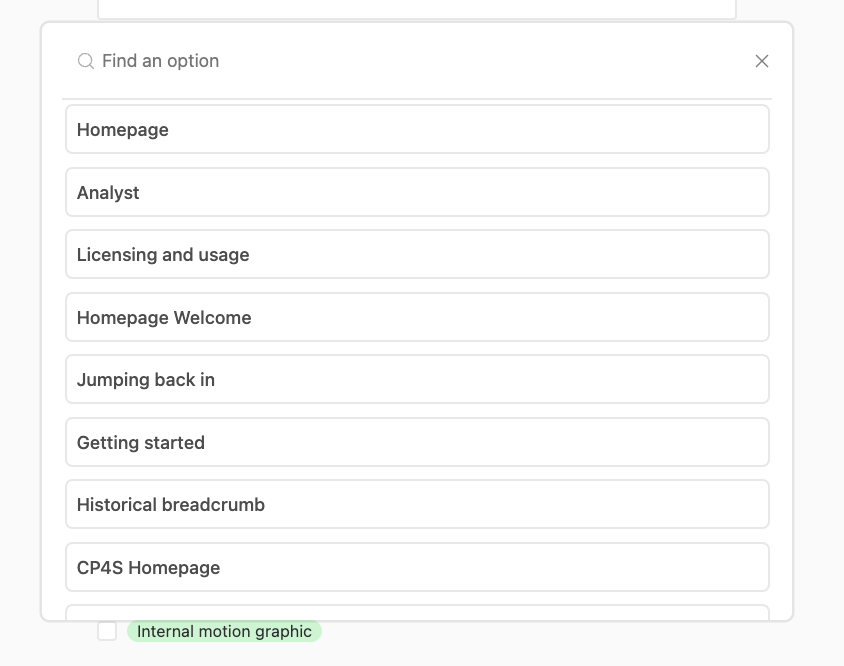This screenshot has width=844, height=666.
Task: Open the Analyst entry in the list
Action: 417,192
